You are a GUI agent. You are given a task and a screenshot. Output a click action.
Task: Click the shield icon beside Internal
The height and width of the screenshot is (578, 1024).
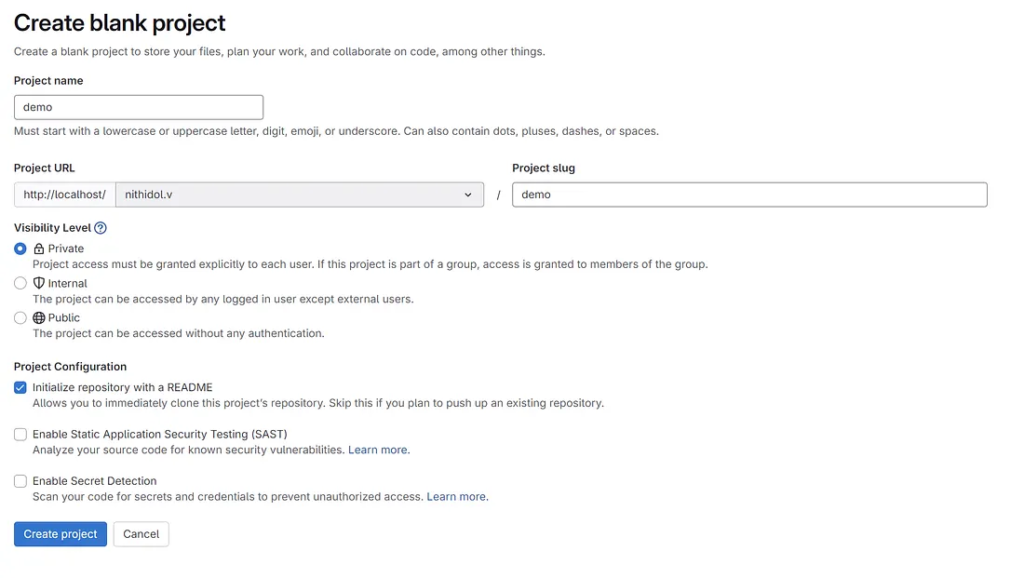pos(39,283)
